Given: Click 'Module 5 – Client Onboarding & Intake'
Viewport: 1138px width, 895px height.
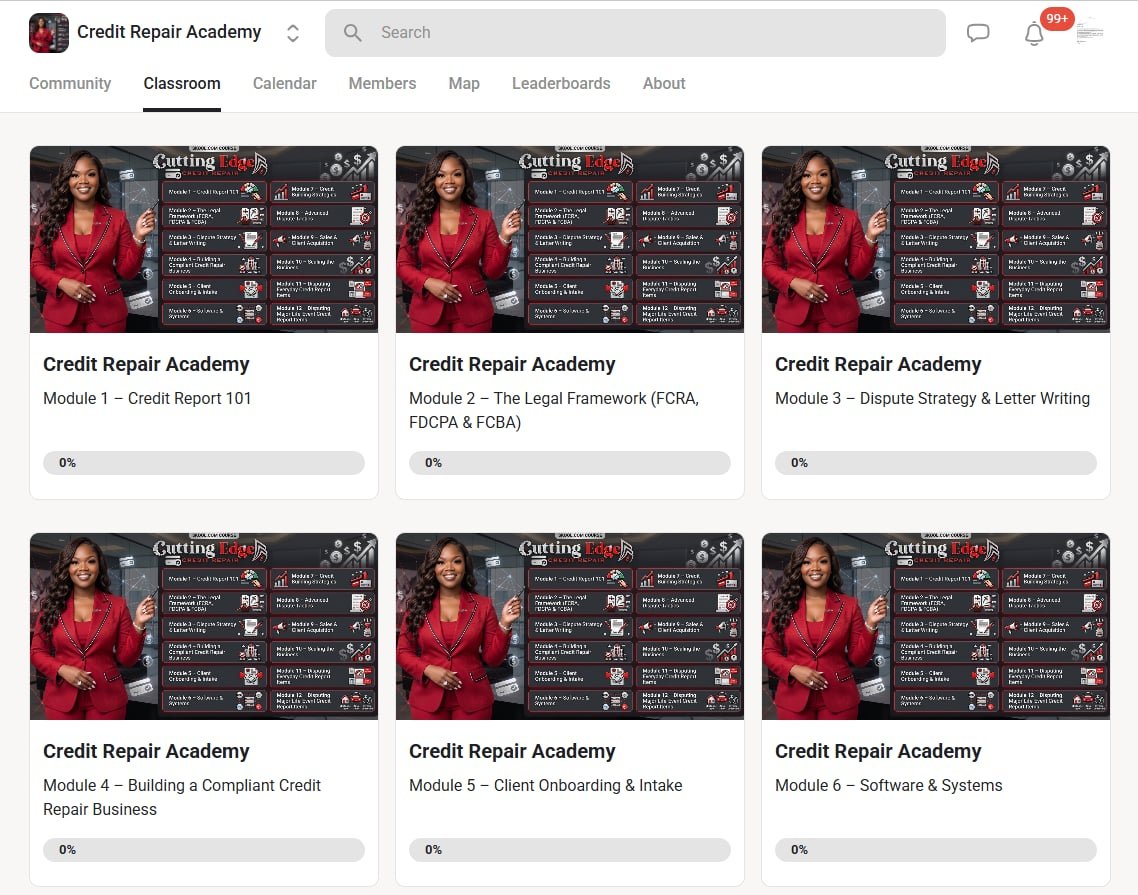Looking at the screenshot, I should pos(546,785).
